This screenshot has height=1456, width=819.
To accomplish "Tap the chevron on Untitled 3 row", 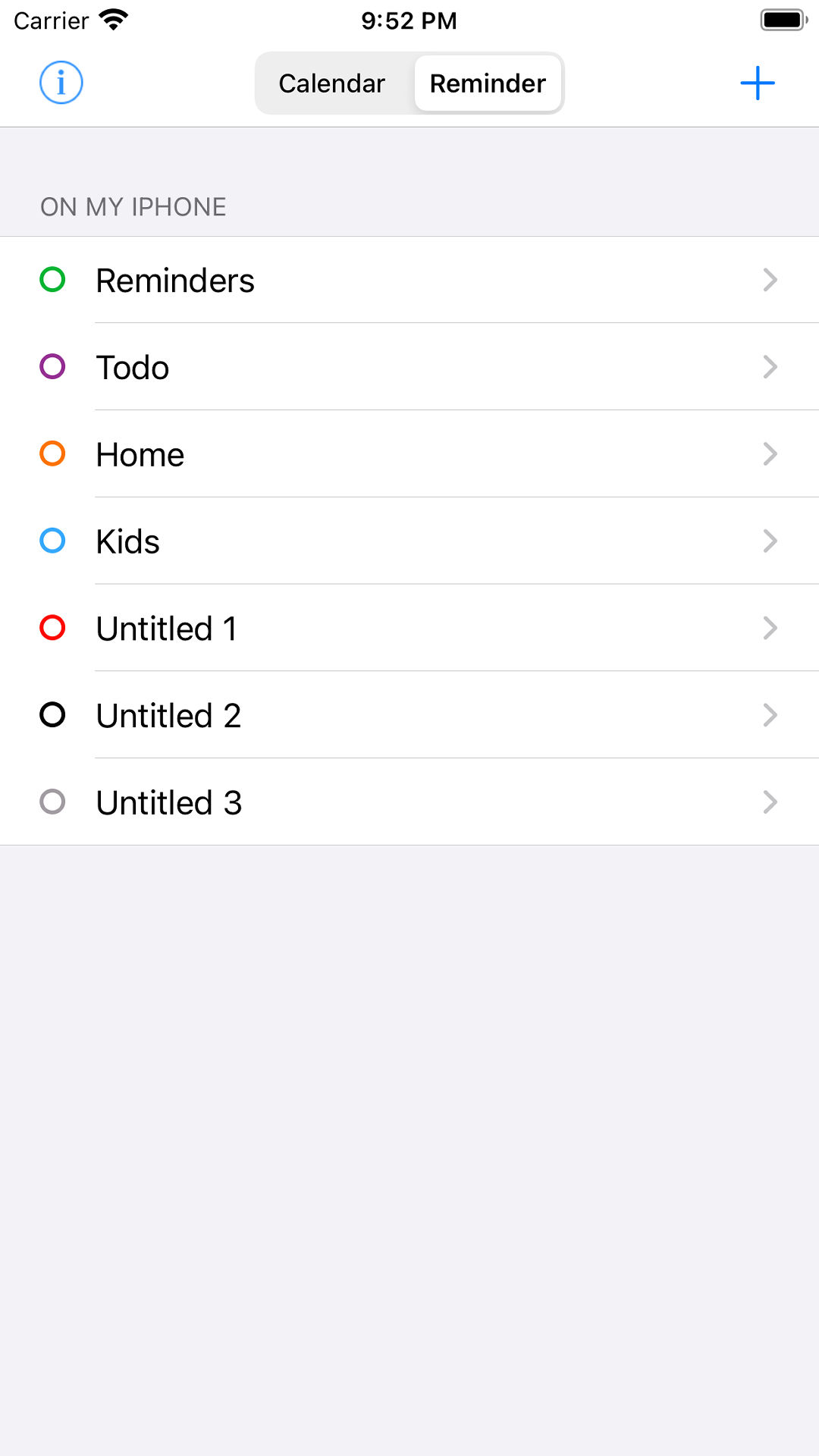I will click(770, 802).
